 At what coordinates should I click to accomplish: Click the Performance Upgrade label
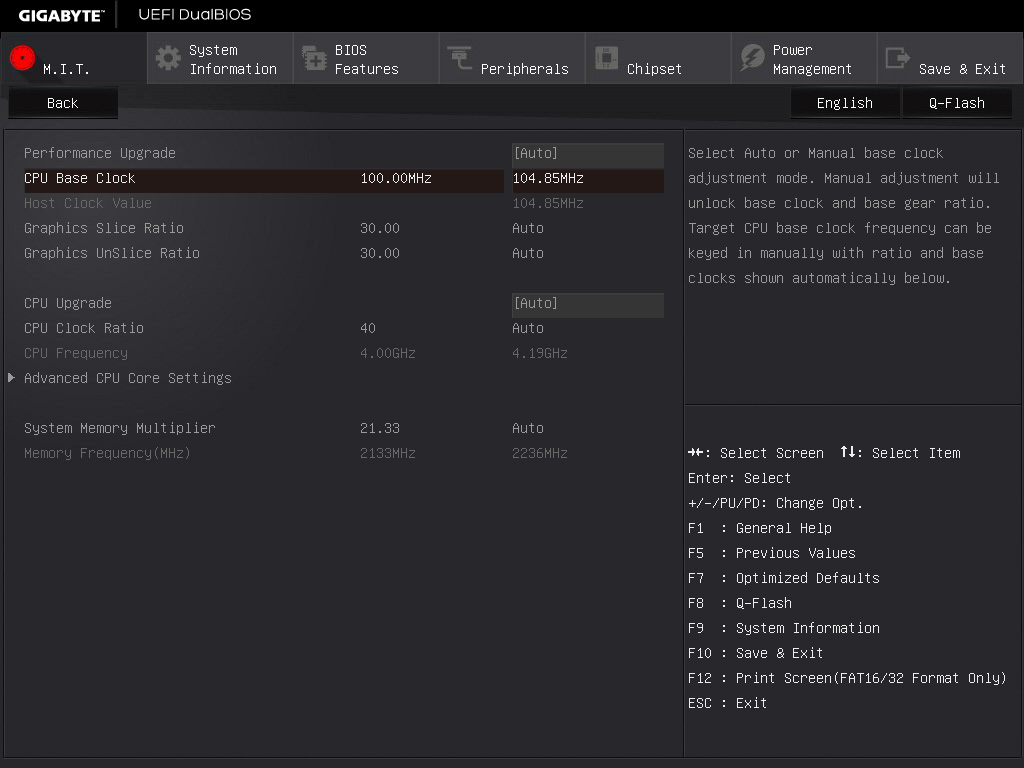tap(100, 153)
